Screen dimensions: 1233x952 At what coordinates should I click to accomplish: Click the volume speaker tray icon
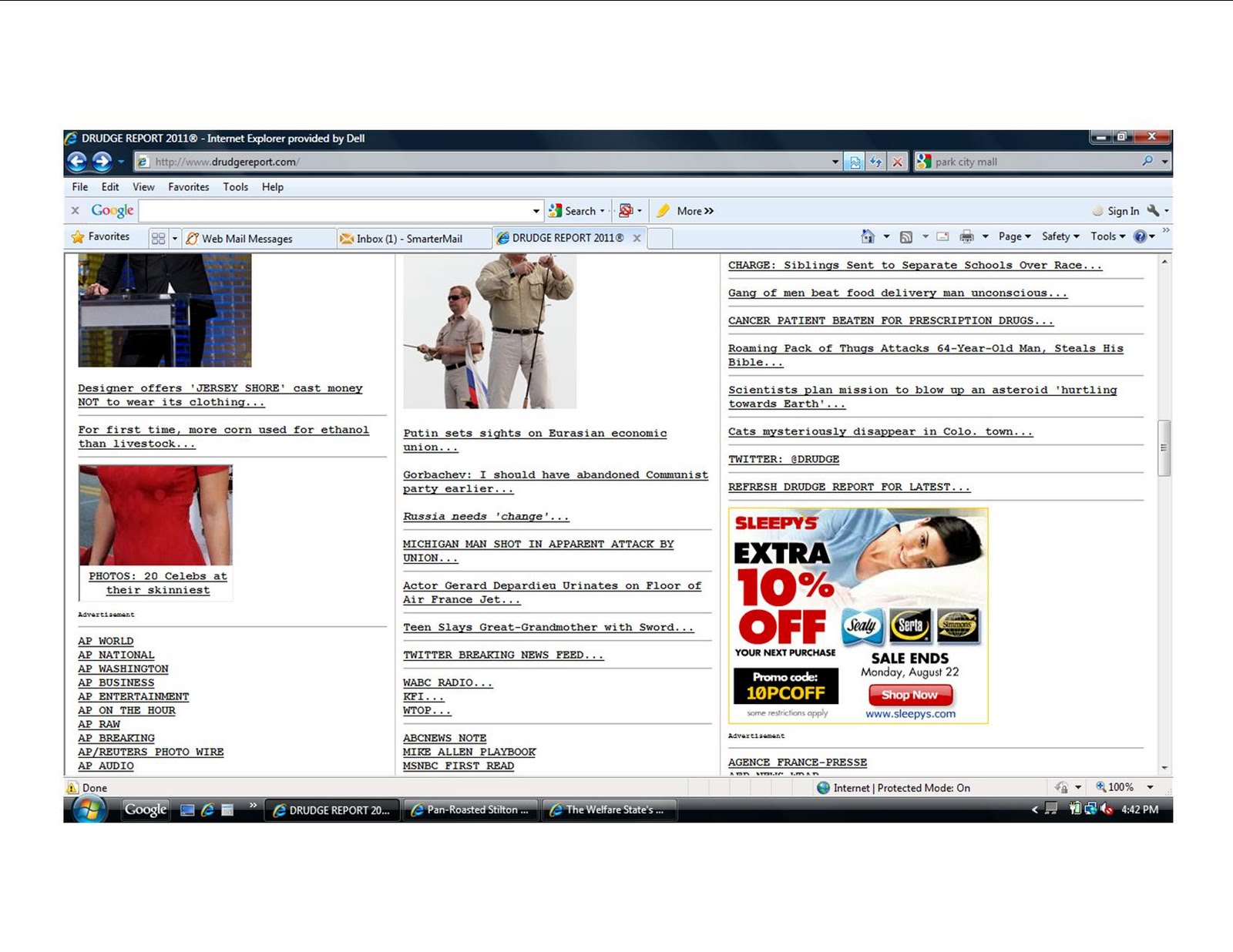[x=1107, y=809]
